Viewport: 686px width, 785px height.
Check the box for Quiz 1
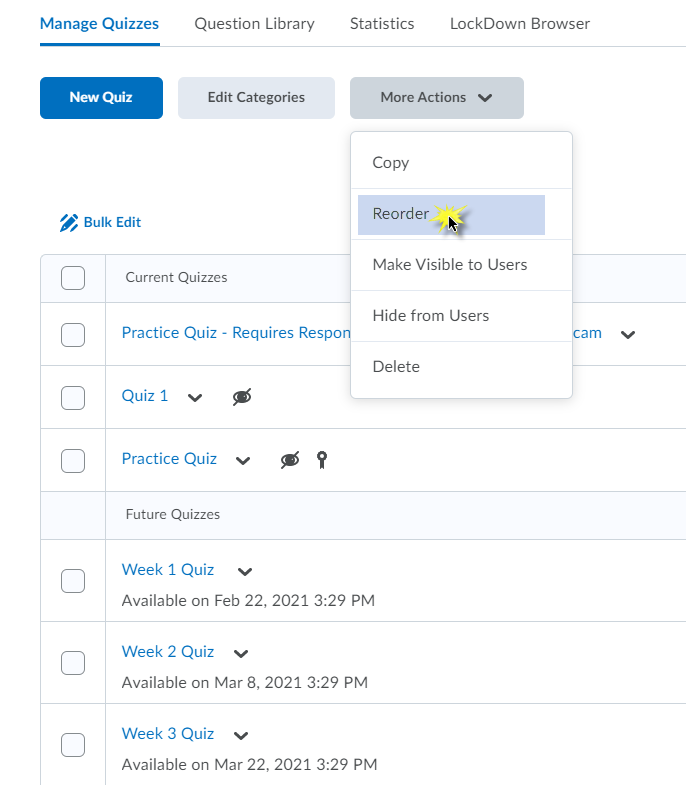click(x=73, y=397)
